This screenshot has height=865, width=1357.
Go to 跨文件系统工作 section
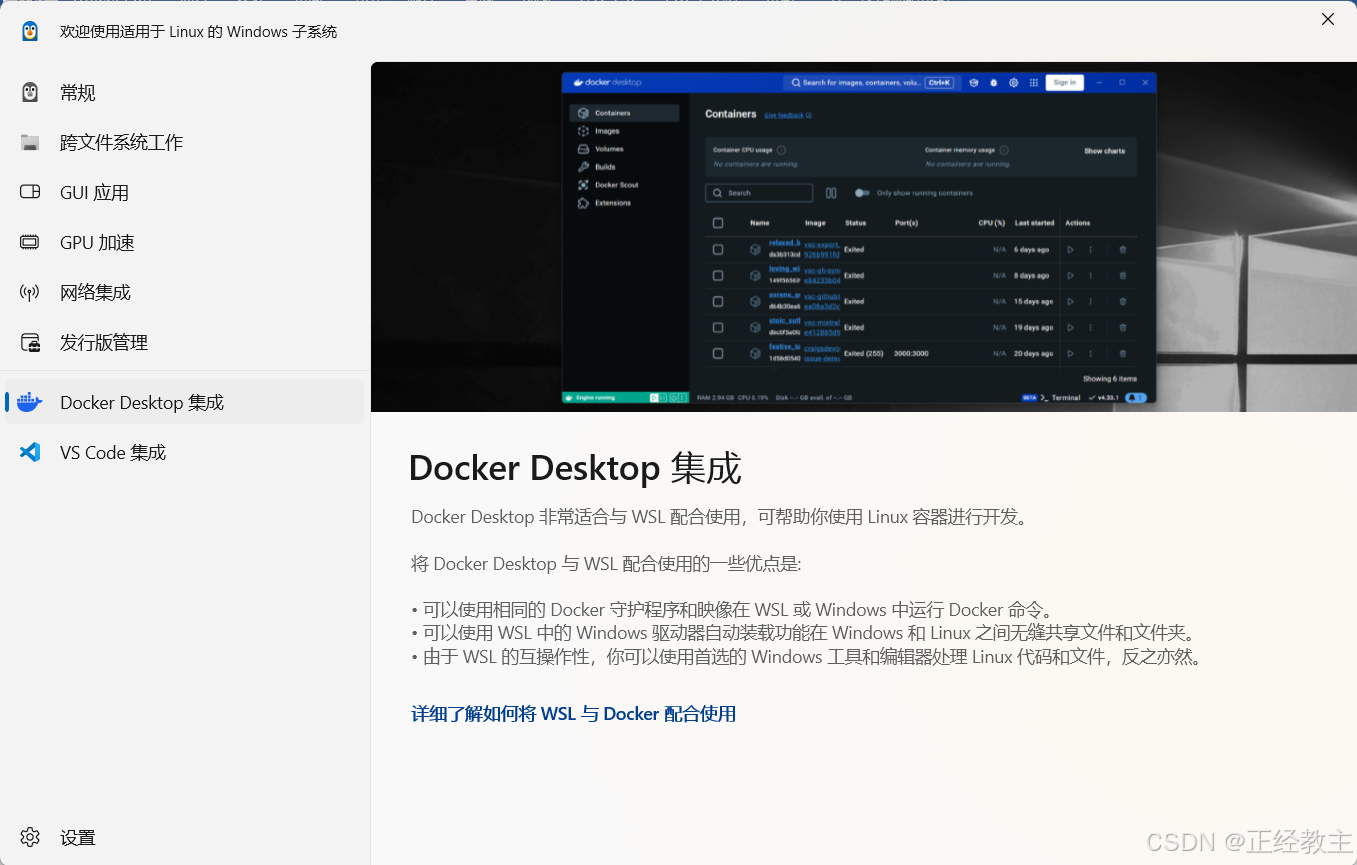121,142
